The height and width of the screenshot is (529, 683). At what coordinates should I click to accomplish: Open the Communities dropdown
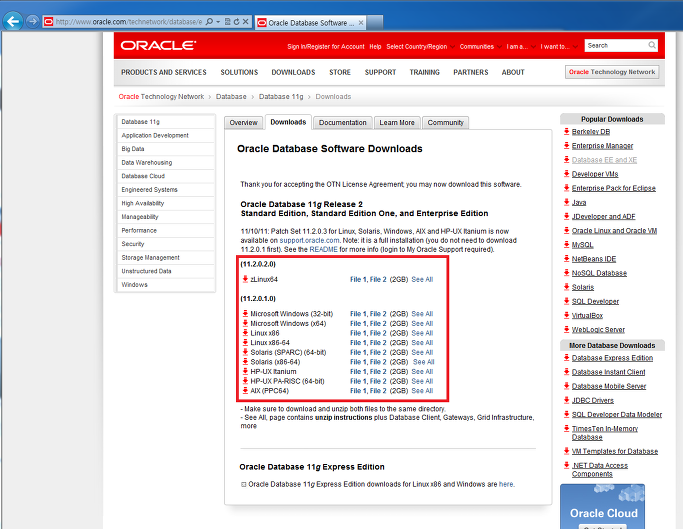pos(480,47)
